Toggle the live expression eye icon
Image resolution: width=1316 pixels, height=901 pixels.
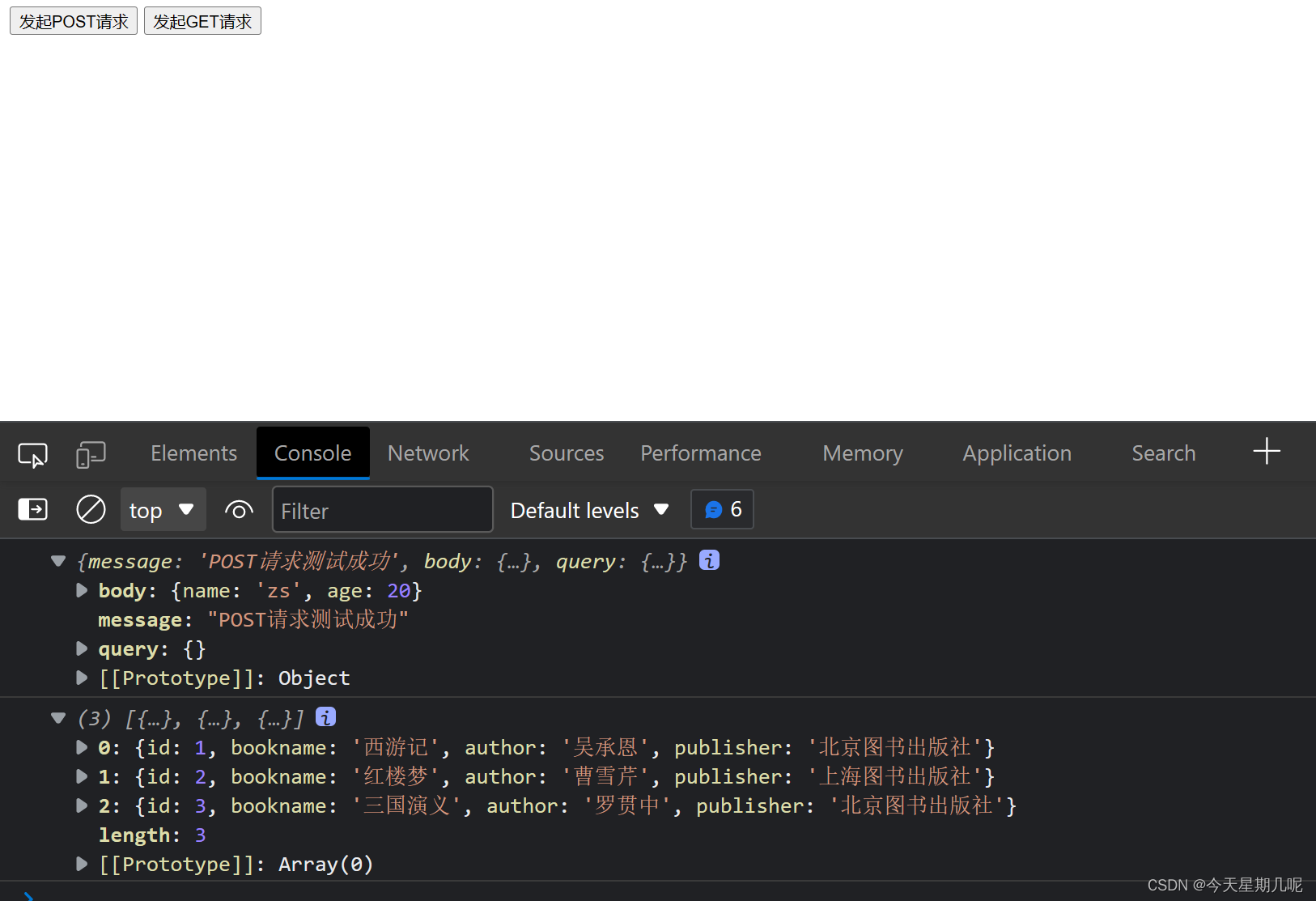pos(239,509)
